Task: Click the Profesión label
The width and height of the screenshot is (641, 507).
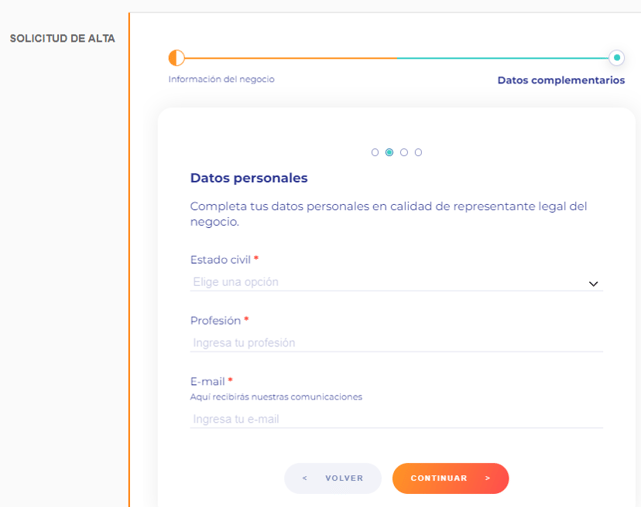Action: (x=215, y=321)
